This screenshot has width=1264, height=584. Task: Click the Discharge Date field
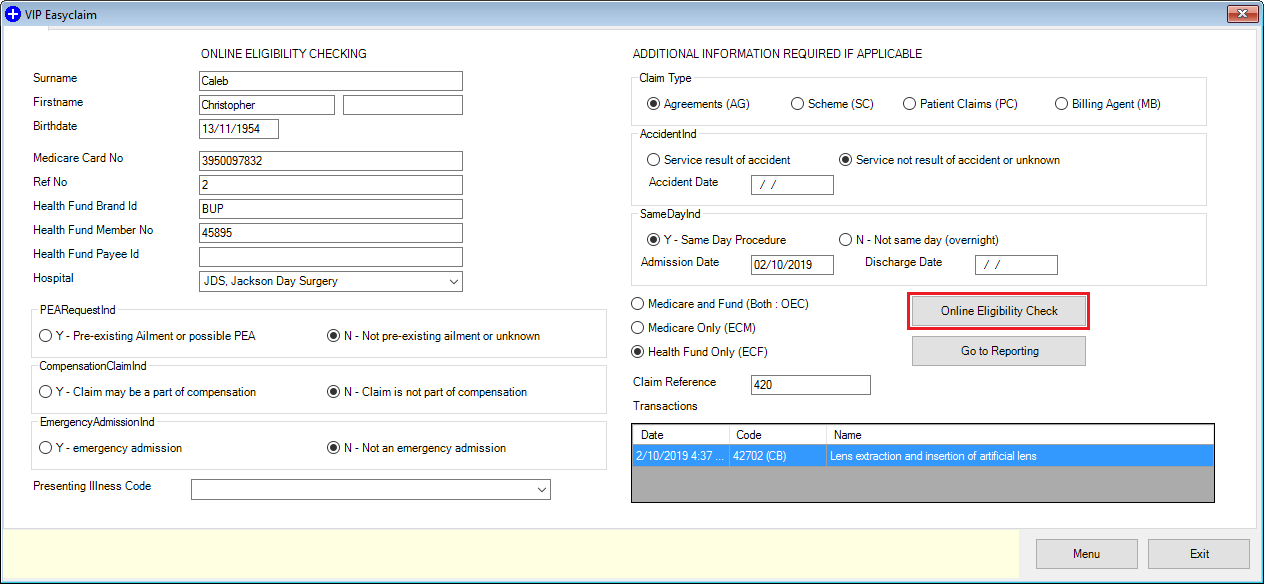click(1016, 265)
